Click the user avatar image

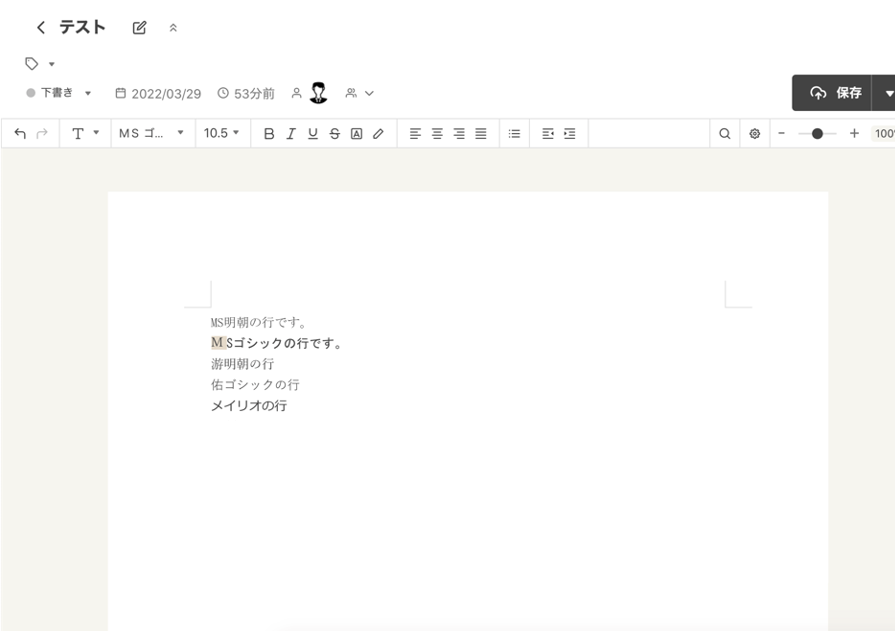318,93
